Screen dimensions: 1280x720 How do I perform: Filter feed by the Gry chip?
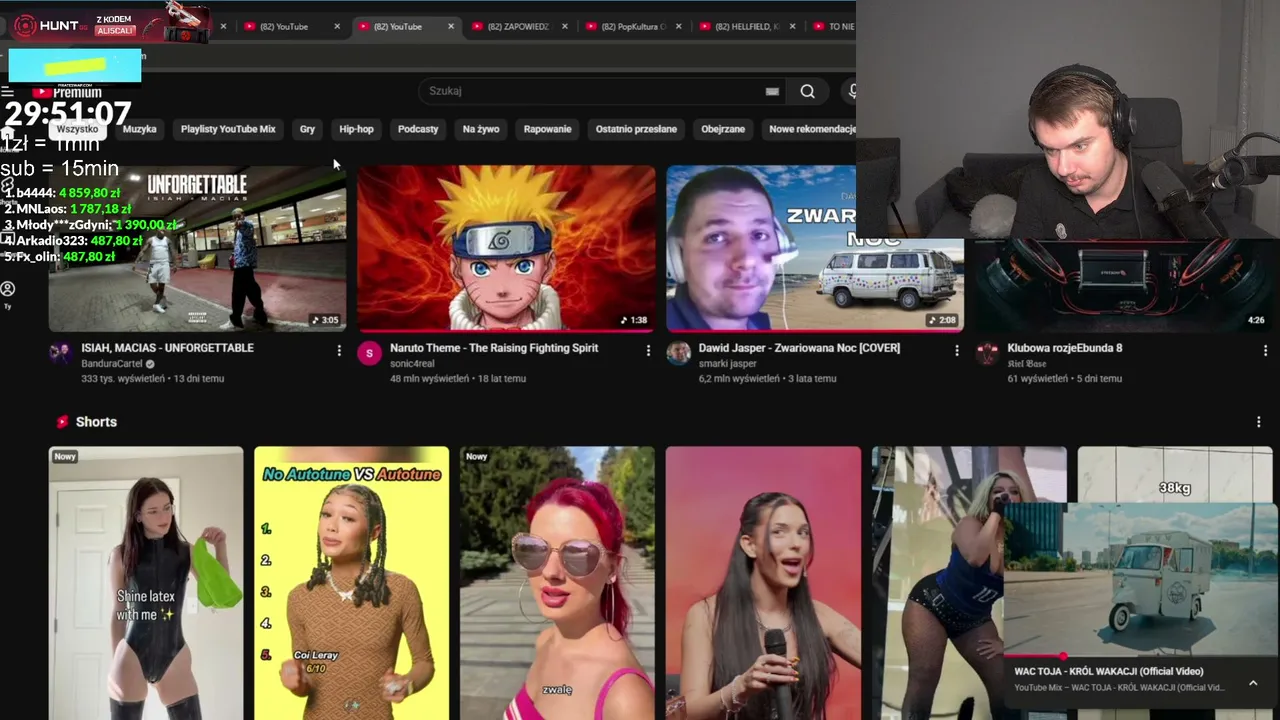(x=307, y=129)
